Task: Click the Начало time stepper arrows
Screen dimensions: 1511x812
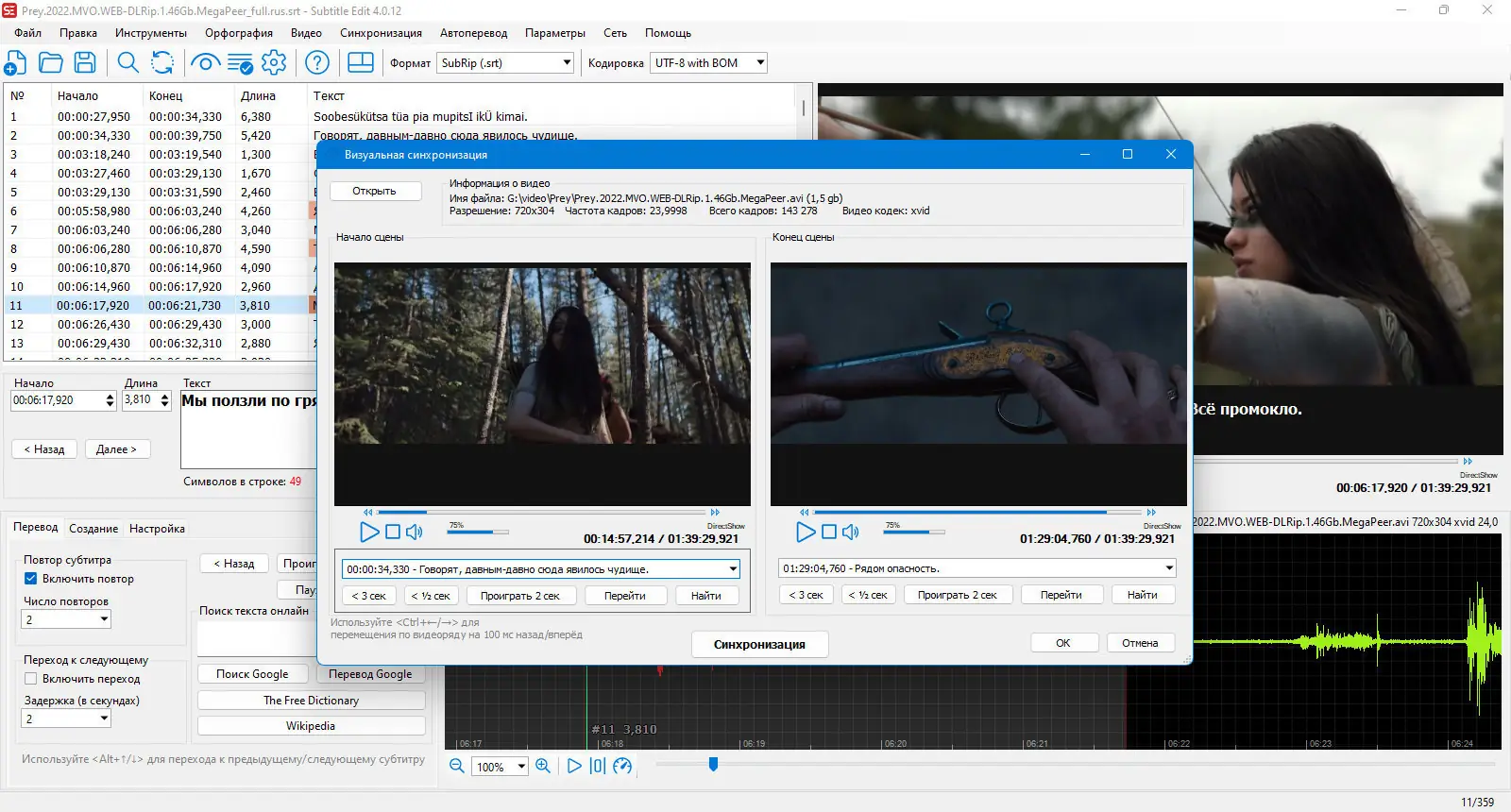Action: tap(110, 400)
